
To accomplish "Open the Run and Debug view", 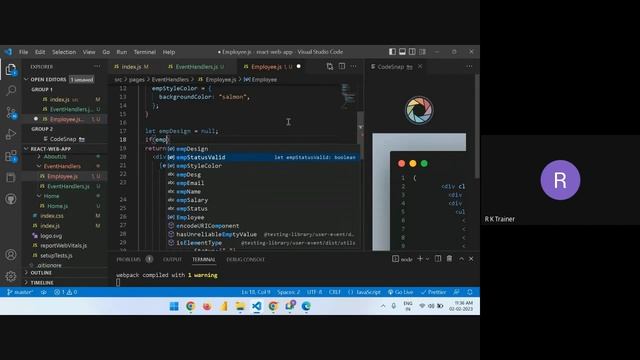I will tap(11, 134).
